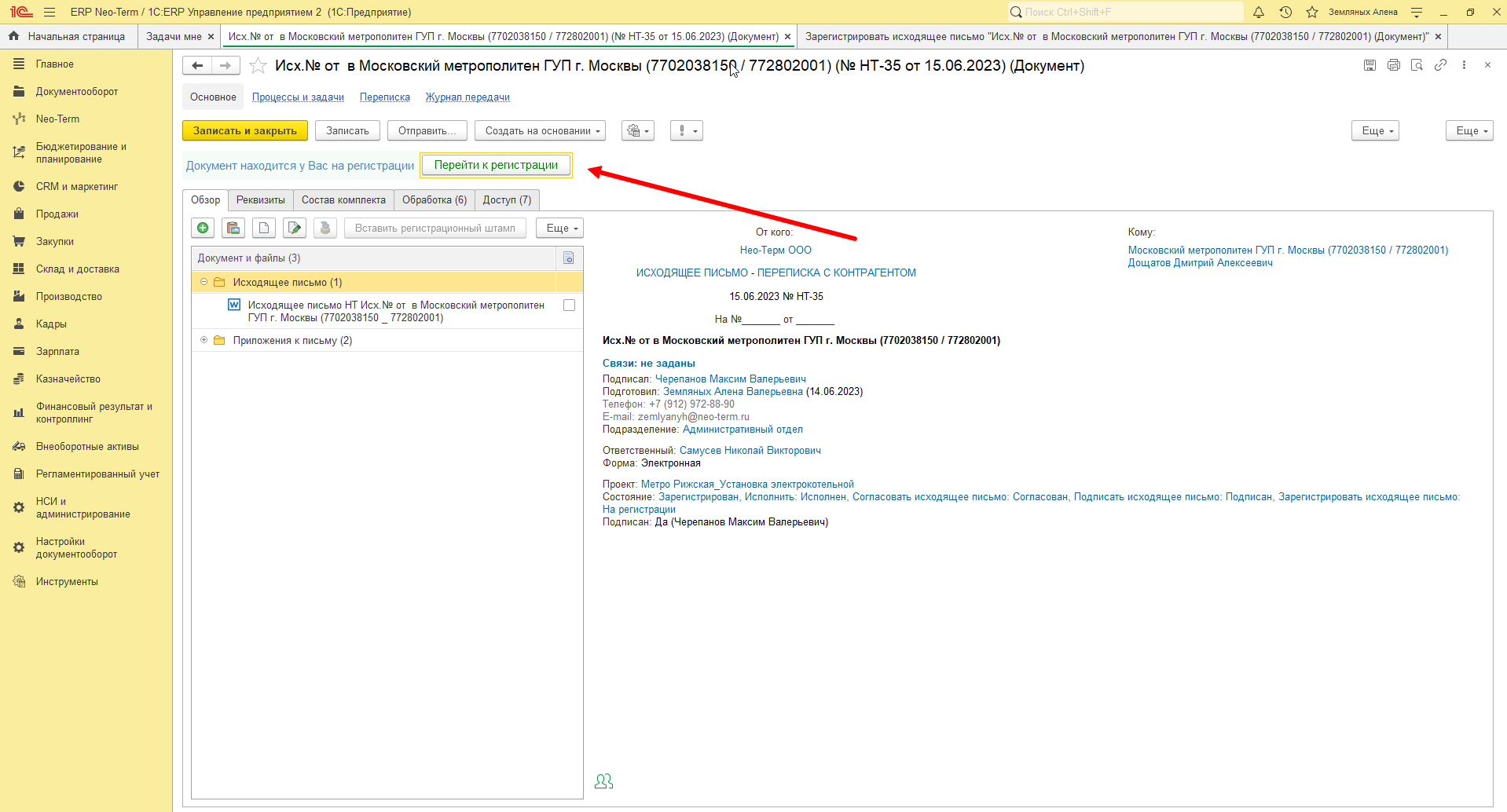This screenshot has width=1507, height=812.
Task: Click the Отправить... button
Action: point(427,130)
